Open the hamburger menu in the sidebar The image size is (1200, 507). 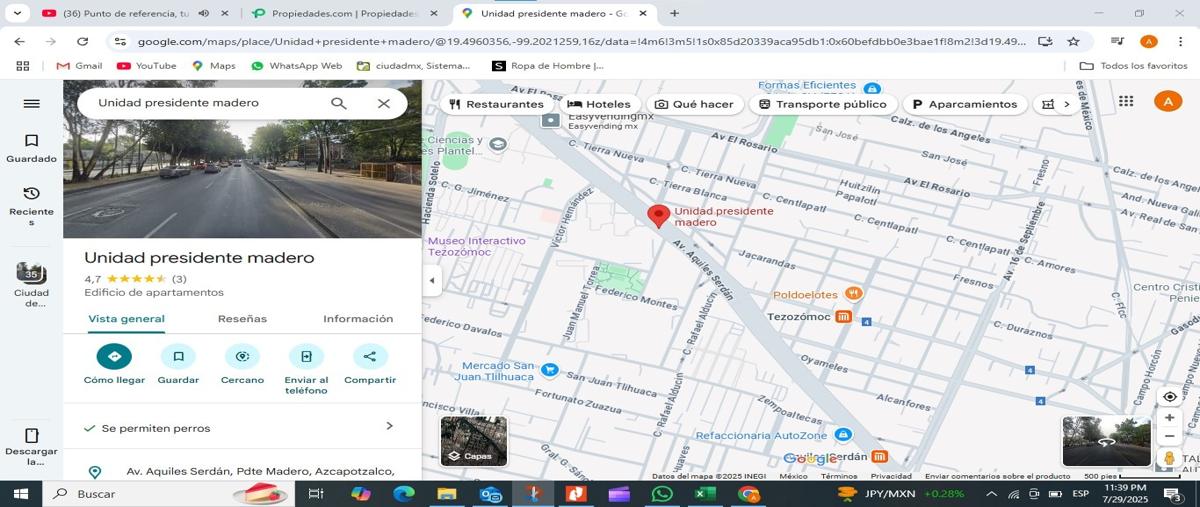pyautogui.click(x=31, y=103)
